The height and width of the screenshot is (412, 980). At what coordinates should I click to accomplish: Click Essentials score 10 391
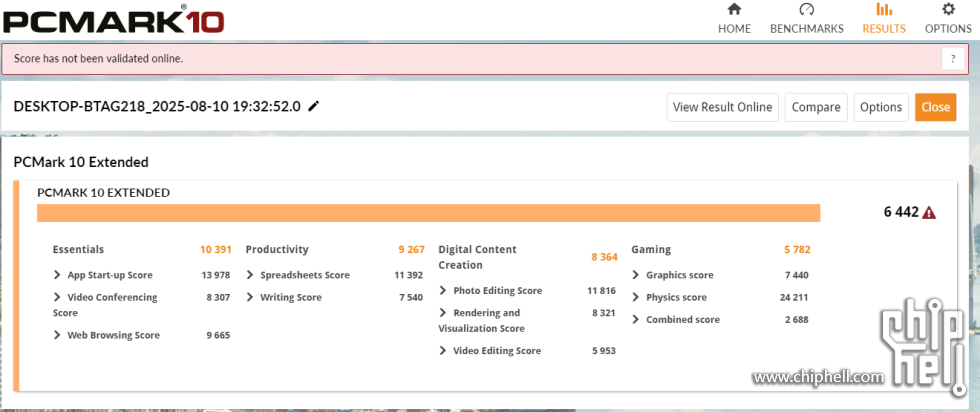216,249
